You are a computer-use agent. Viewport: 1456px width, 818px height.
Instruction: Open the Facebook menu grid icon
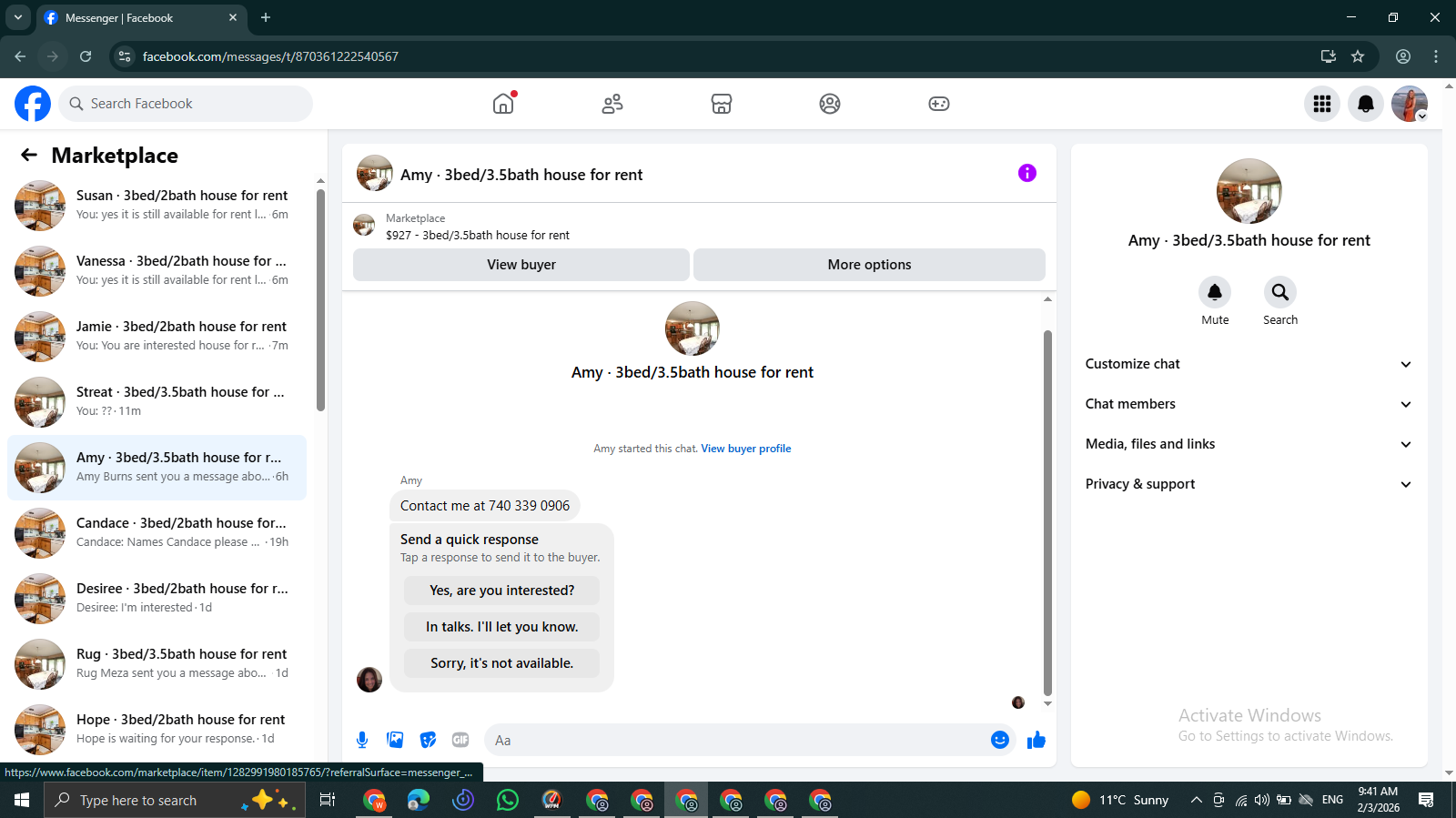click(1322, 104)
